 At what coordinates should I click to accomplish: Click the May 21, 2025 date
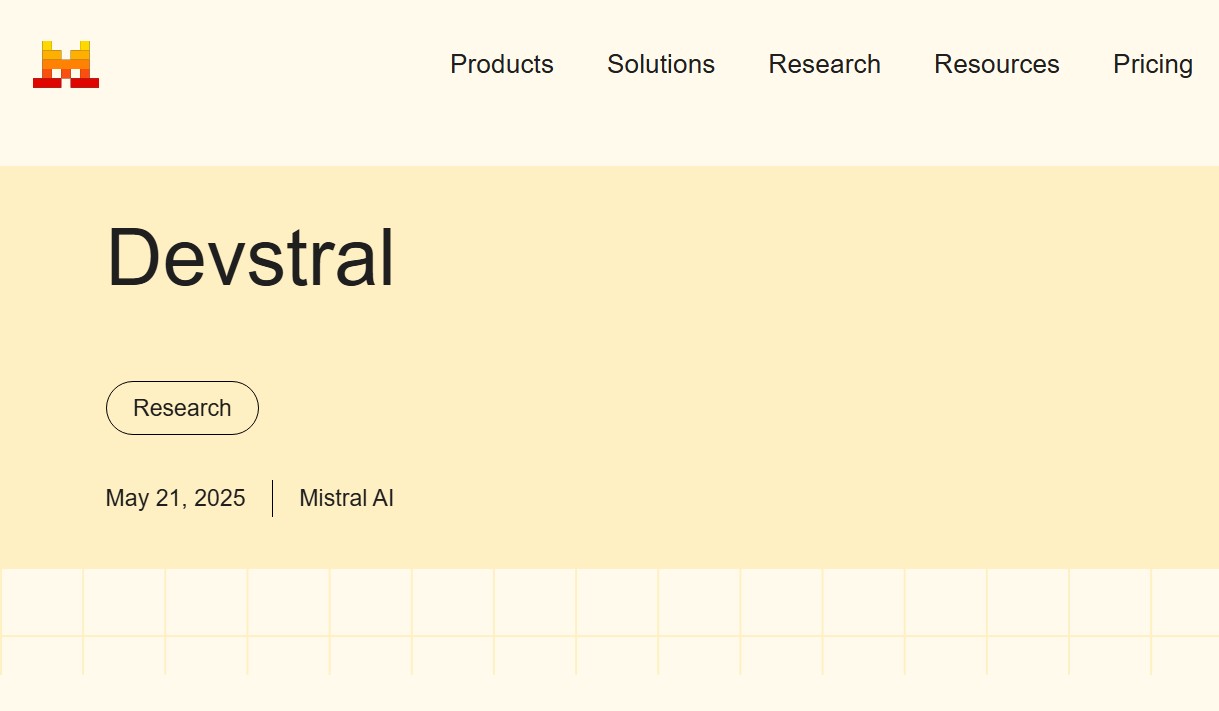tap(175, 498)
